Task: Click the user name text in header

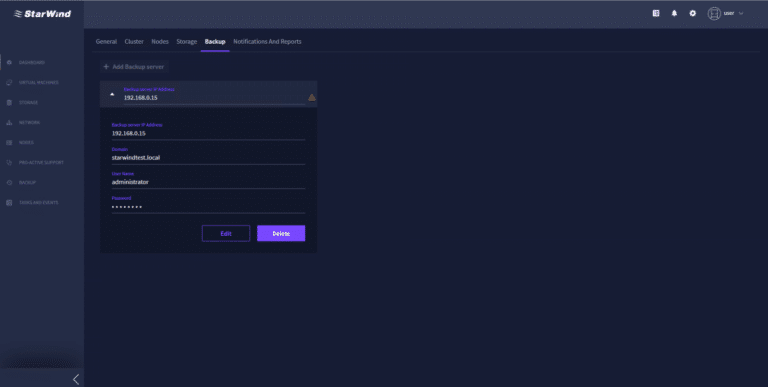Action: coord(729,14)
